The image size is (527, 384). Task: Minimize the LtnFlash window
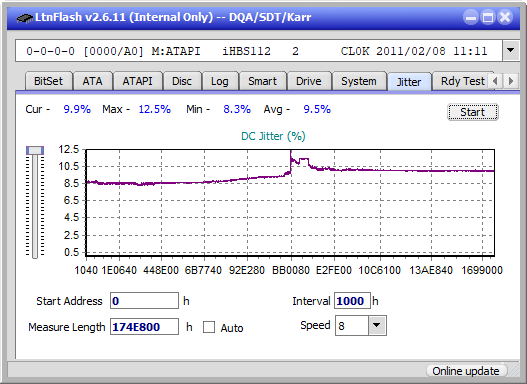(x=471, y=17)
